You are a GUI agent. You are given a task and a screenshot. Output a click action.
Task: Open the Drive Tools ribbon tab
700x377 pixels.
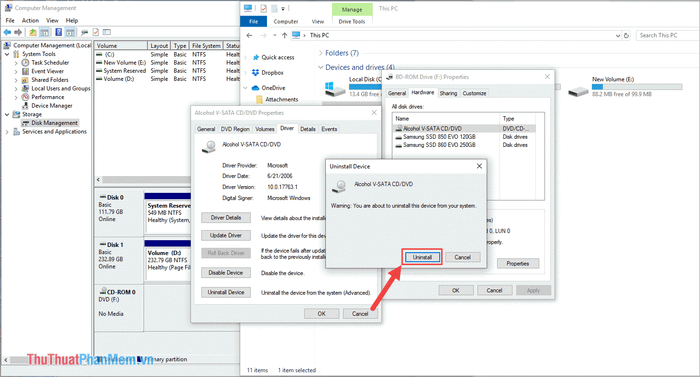point(352,21)
